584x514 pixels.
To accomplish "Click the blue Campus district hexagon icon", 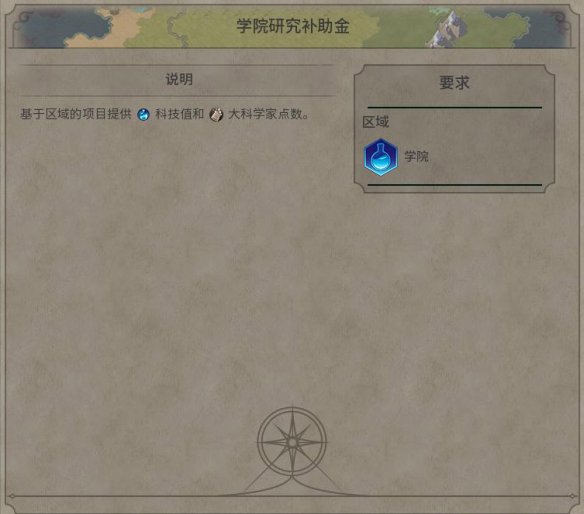I will (x=381, y=157).
